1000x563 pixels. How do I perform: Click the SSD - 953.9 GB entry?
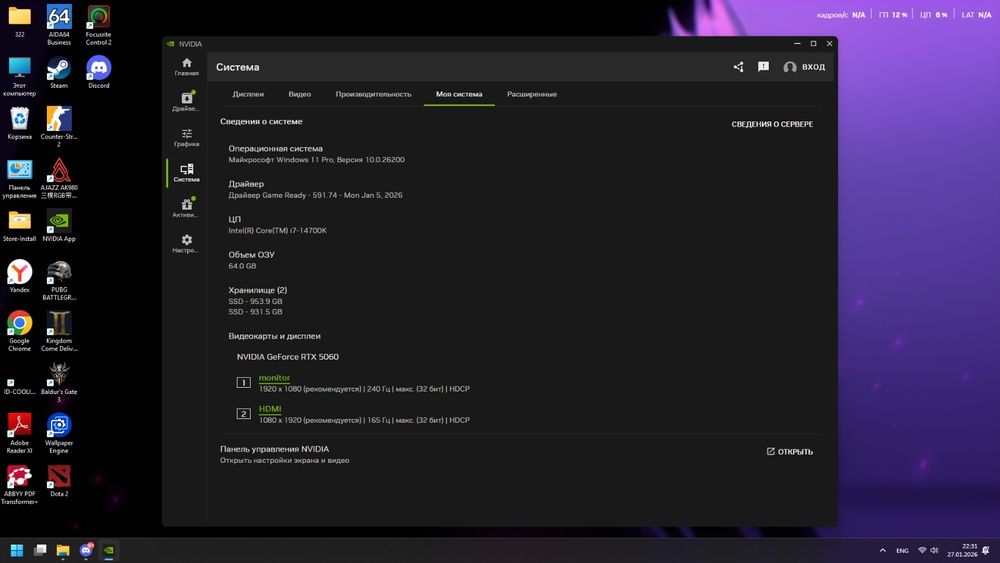pyautogui.click(x=255, y=301)
